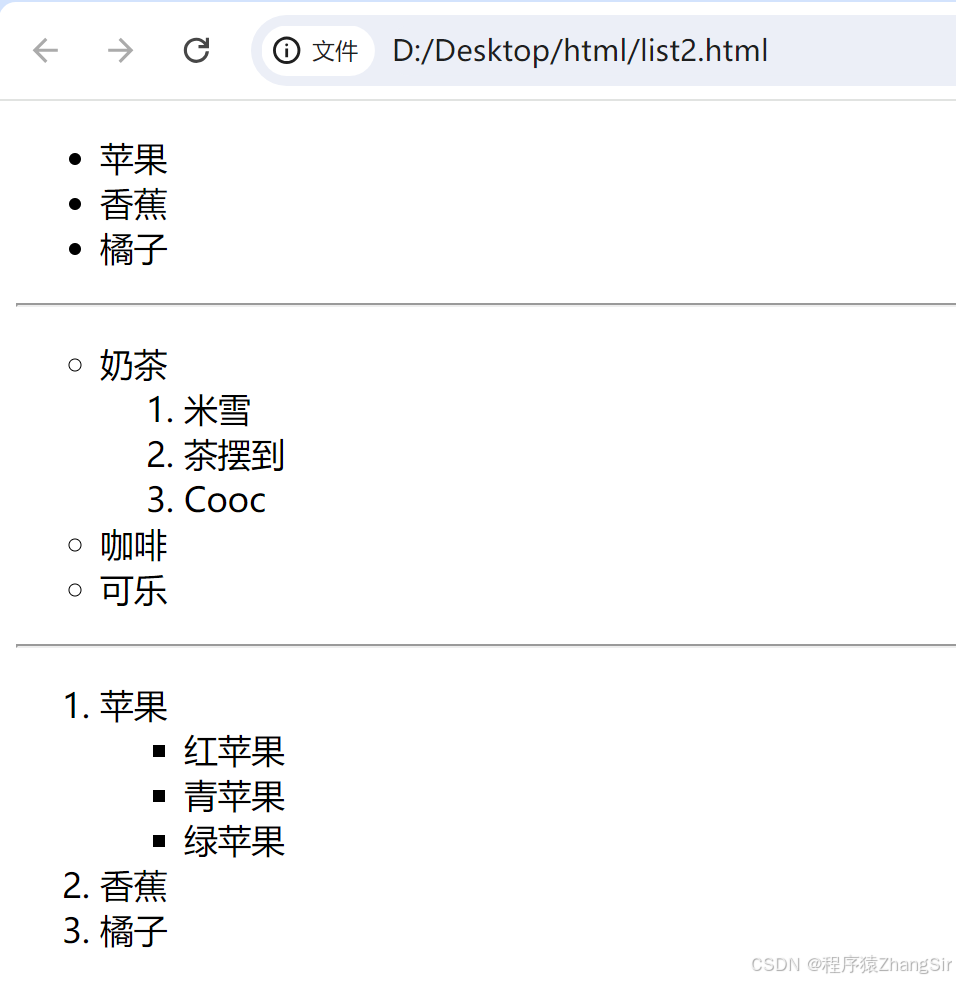Screen dimensions: 956x982
Task: Click 苹果 in the top bulleted list
Action: (x=133, y=159)
